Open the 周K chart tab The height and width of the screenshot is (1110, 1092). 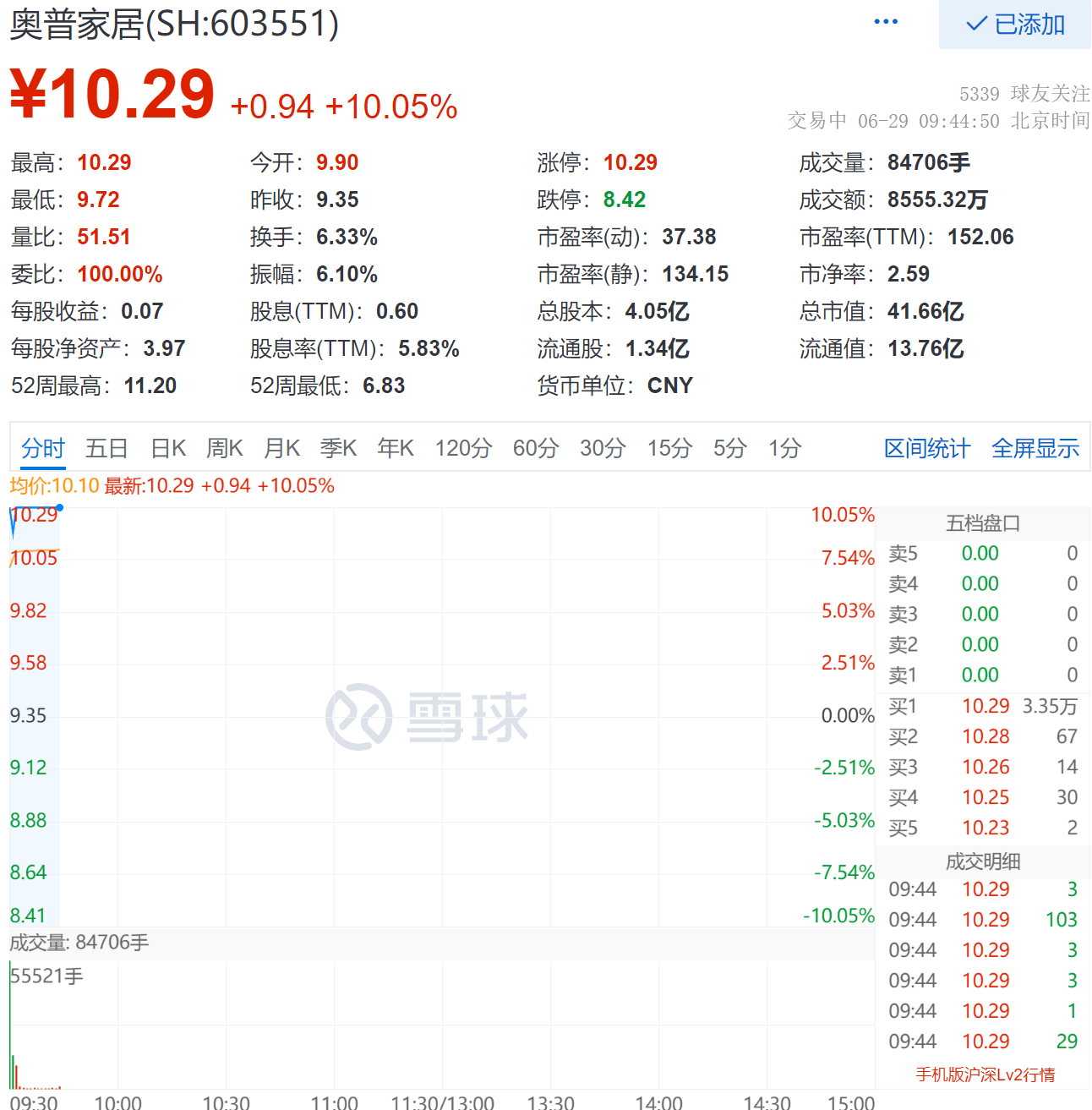pos(225,448)
